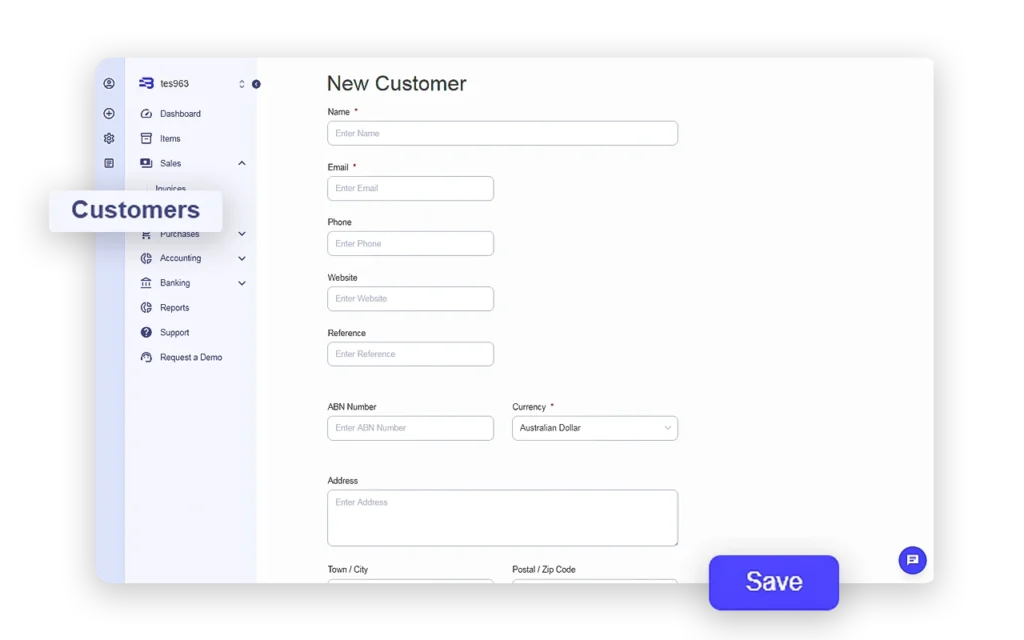Screen dimensions: 1024x640
Task: Select Request a Demo menu item
Action: click(191, 357)
